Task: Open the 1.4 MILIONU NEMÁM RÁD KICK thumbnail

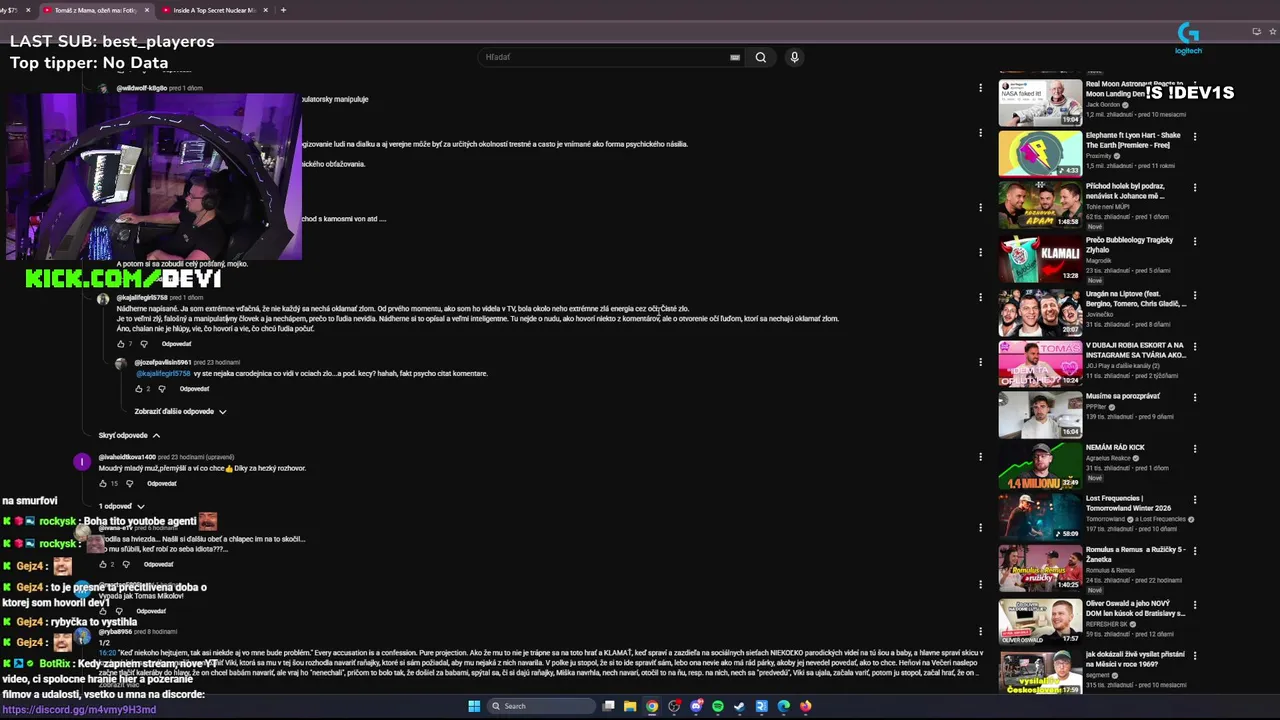Action: coord(1040,465)
